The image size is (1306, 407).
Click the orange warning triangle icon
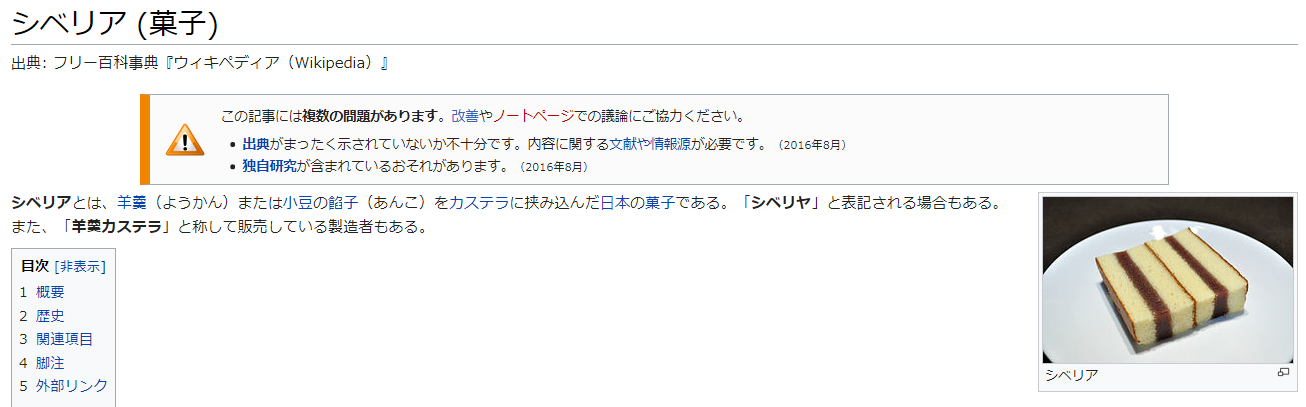(x=184, y=140)
